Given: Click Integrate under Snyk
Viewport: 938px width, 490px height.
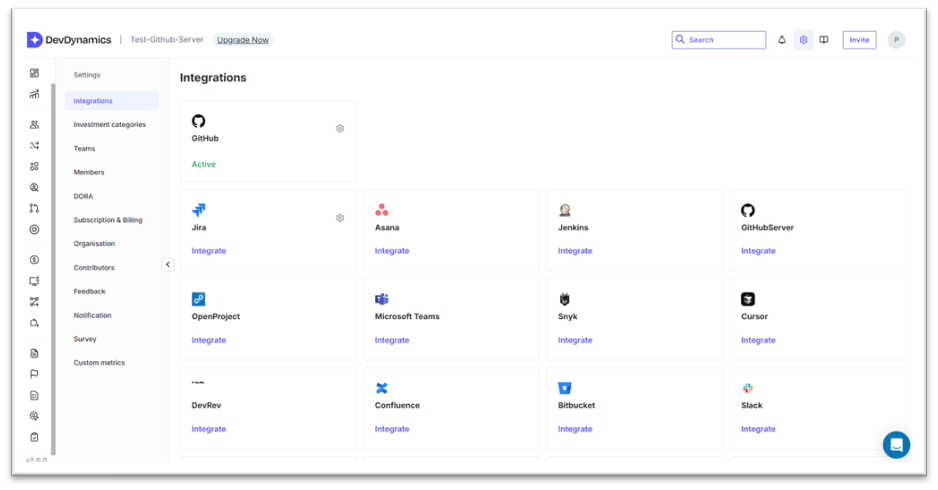Looking at the screenshot, I should tap(575, 340).
